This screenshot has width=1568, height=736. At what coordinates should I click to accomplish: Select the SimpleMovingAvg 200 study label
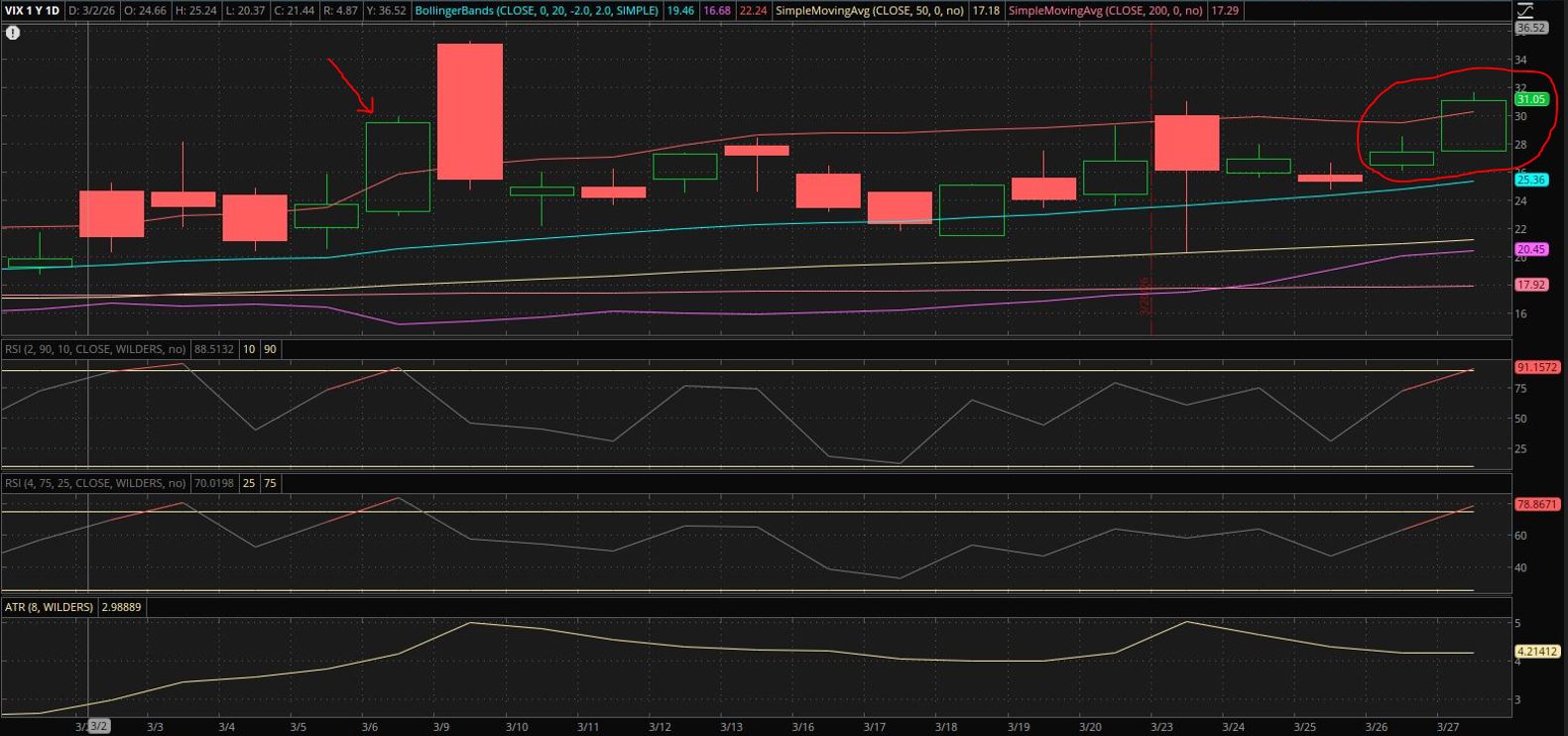click(1104, 11)
